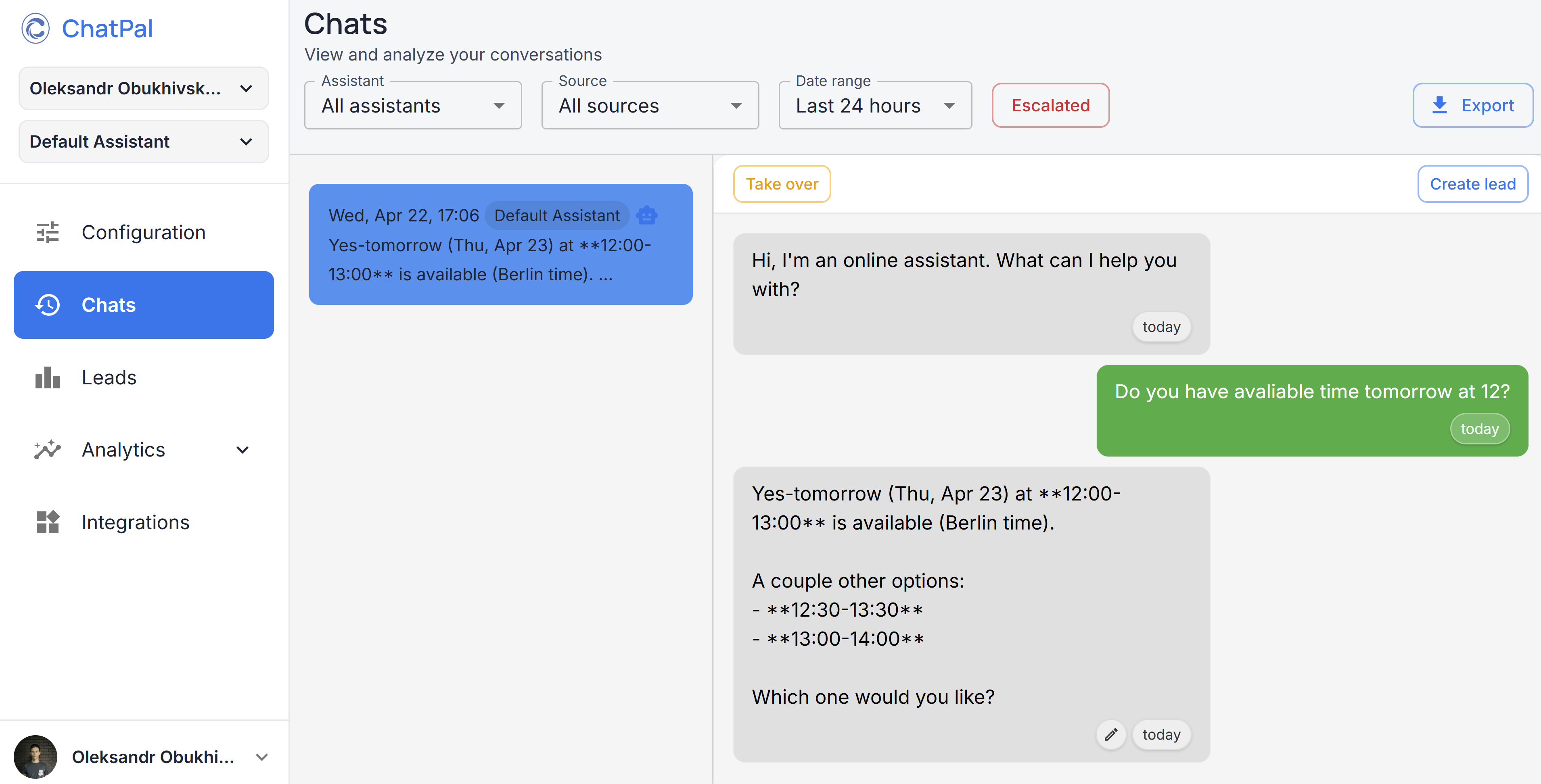
Task: Click the robot icon in the chat card
Action: pyautogui.click(x=647, y=215)
